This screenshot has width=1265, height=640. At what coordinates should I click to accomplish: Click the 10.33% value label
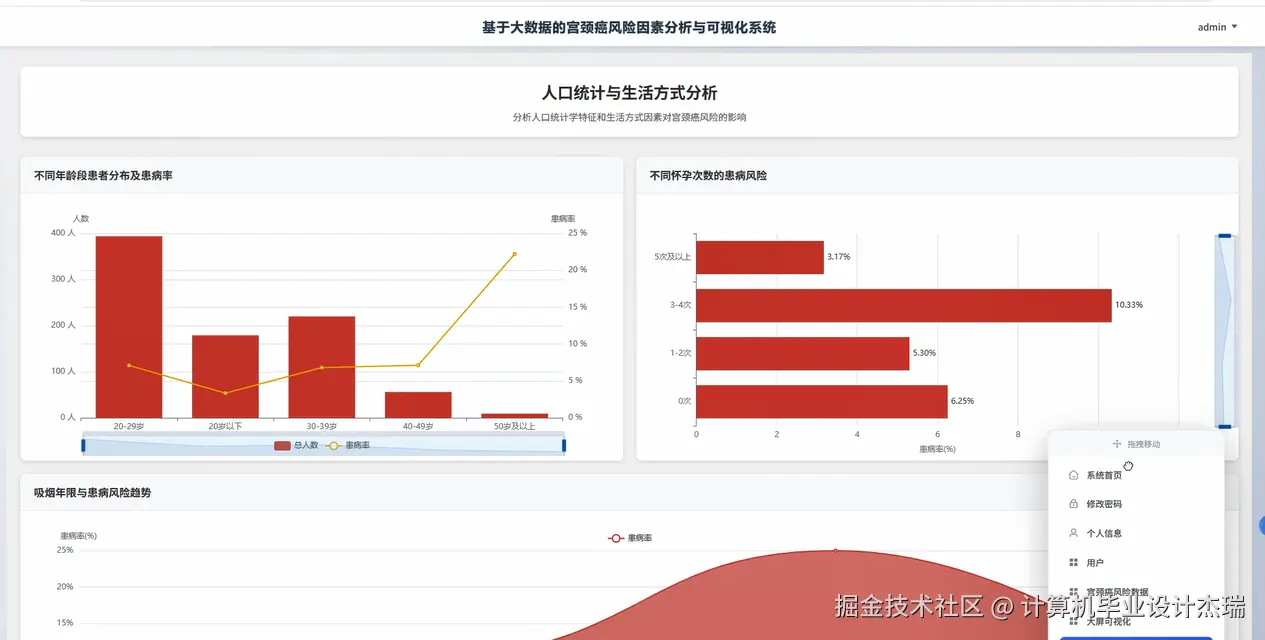[1129, 305]
